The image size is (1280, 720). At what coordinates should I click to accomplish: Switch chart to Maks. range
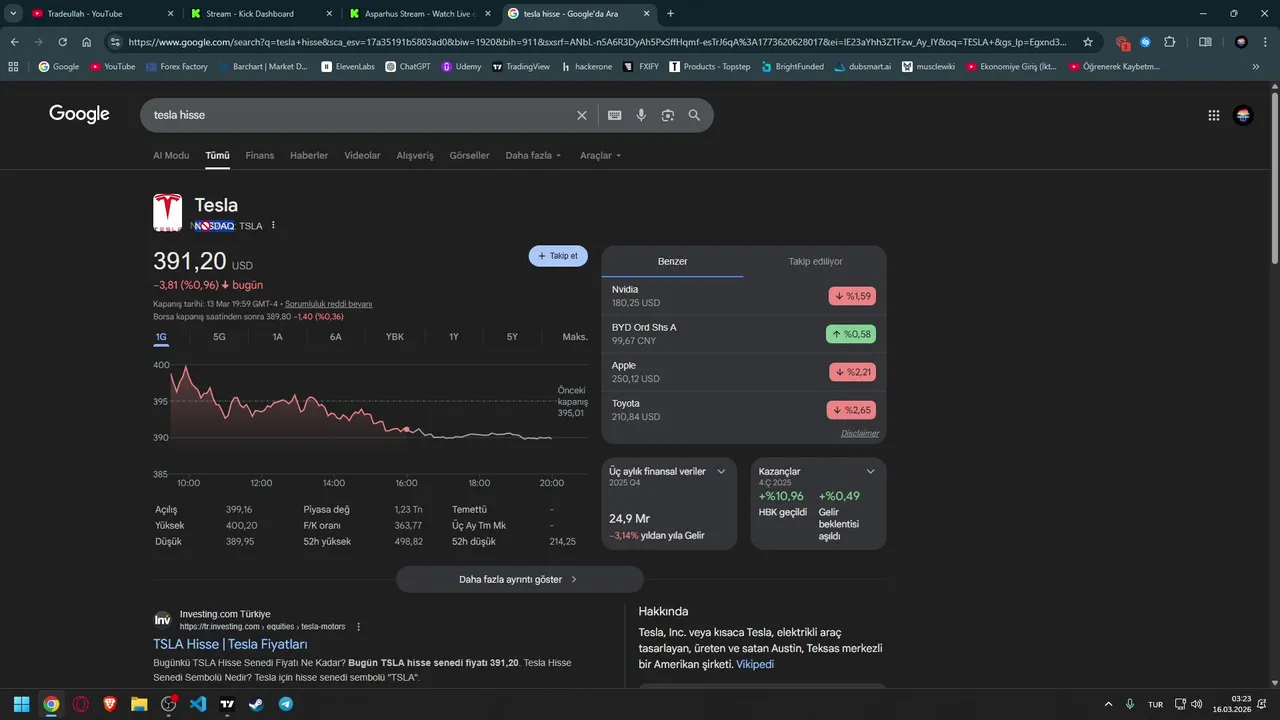pos(575,337)
